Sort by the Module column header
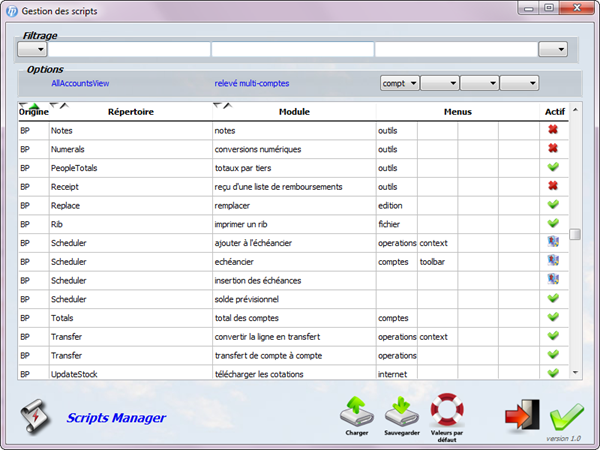 click(294, 112)
